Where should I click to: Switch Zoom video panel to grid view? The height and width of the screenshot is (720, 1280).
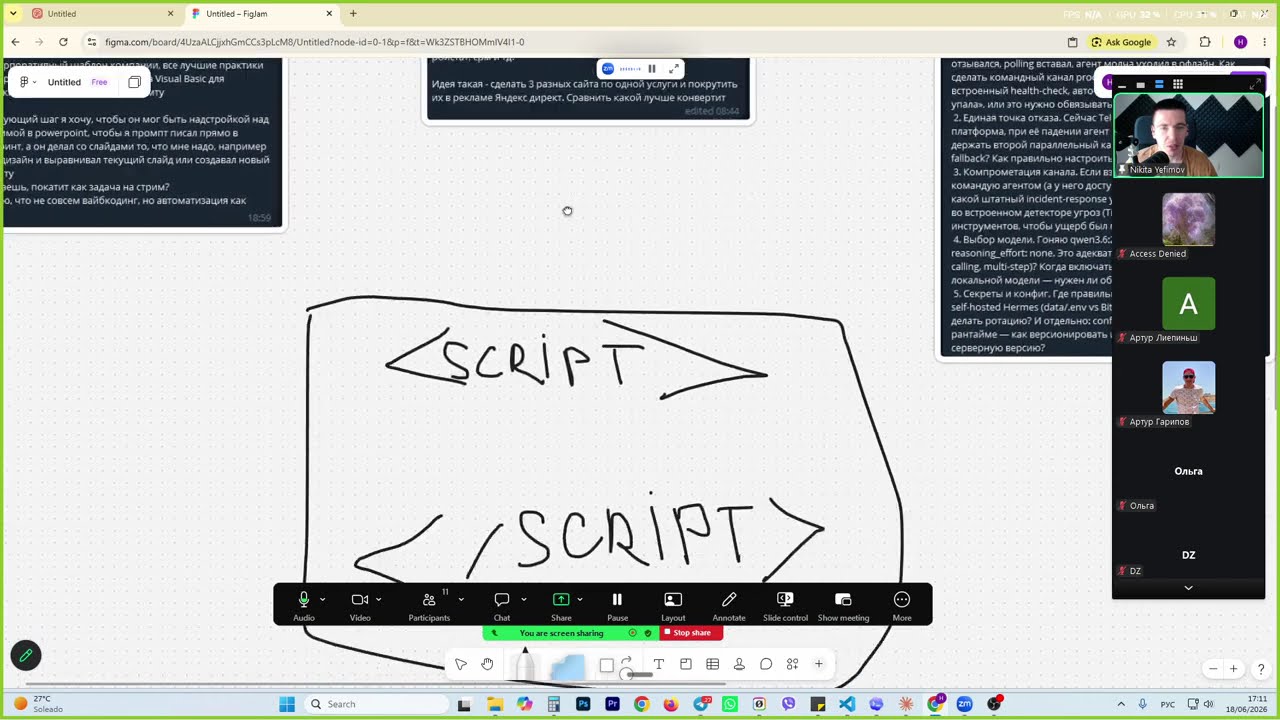[x=1178, y=85]
